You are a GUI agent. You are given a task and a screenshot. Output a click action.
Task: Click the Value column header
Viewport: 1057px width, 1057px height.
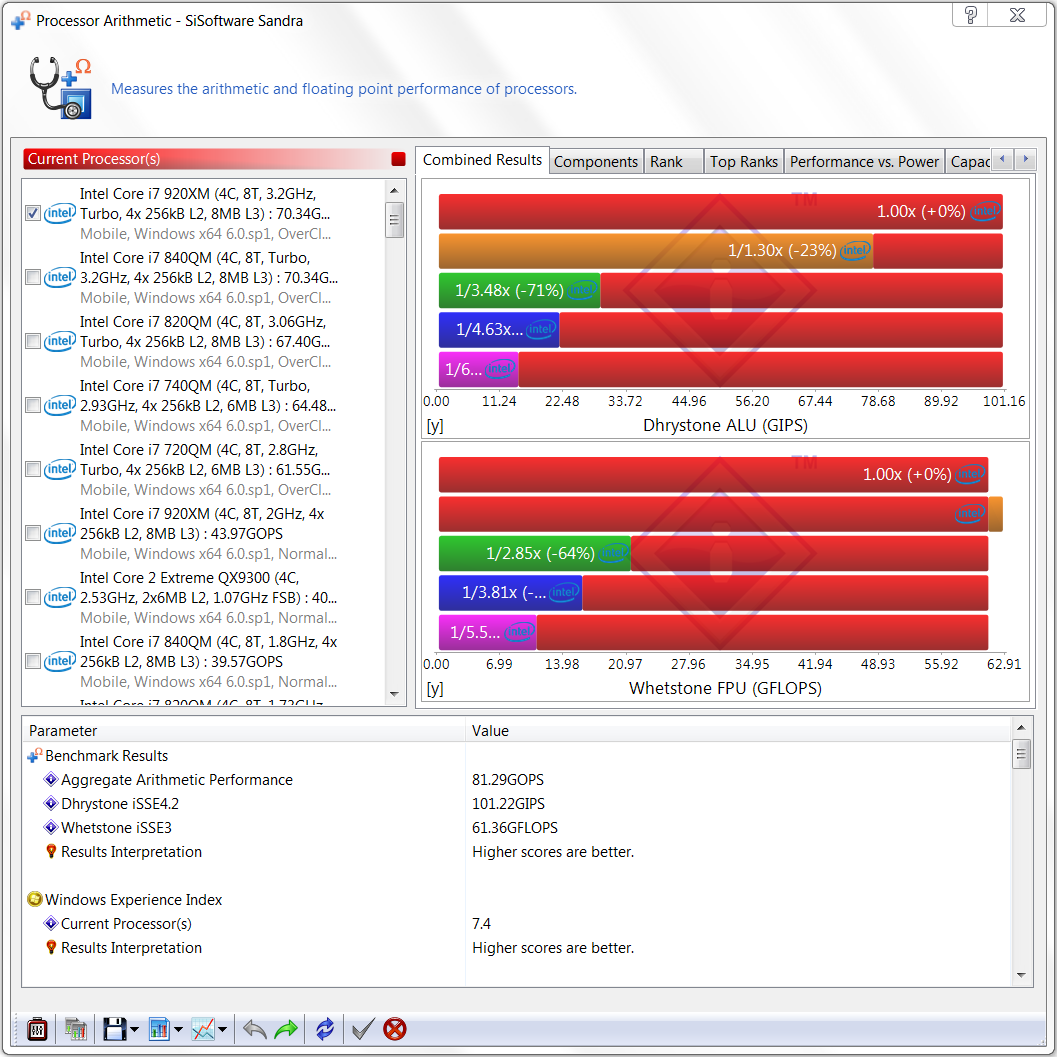coord(738,731)
